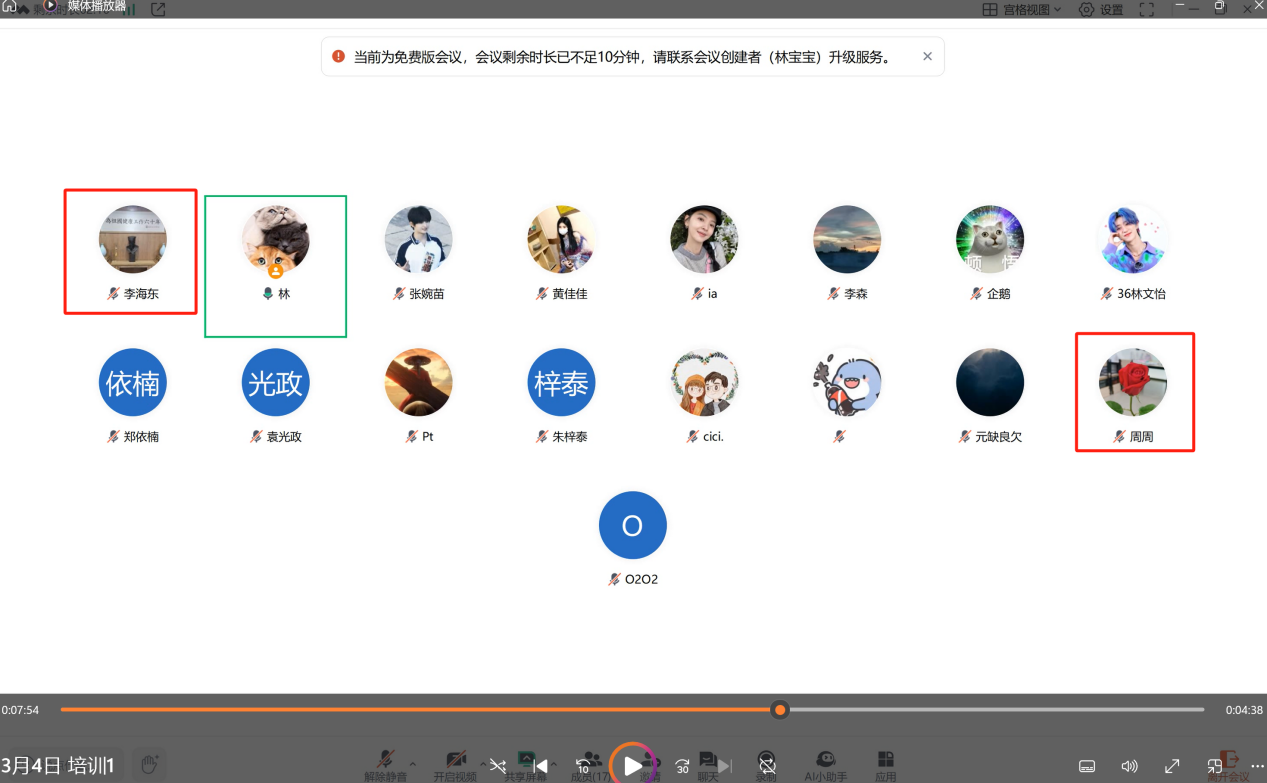Click the skip forward 30 seconds icon
Screen dimensions: 1267x783
[x=682, y=766]
